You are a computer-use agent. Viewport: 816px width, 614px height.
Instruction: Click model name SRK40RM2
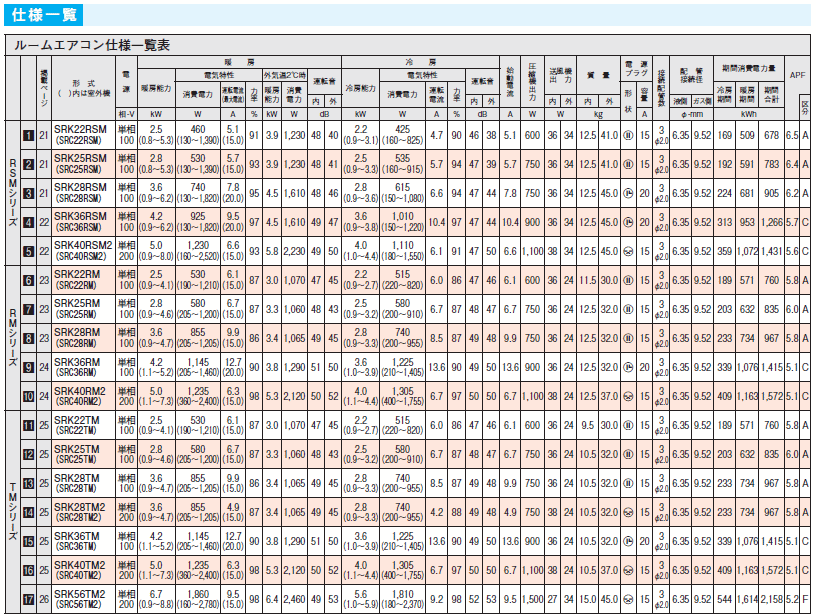click(80, 391)
